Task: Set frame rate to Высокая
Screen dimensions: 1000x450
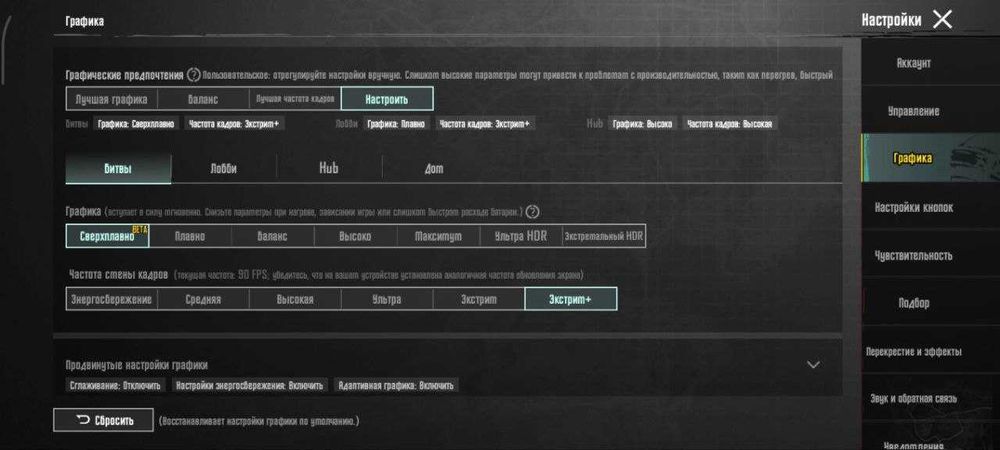Action: 295,299
